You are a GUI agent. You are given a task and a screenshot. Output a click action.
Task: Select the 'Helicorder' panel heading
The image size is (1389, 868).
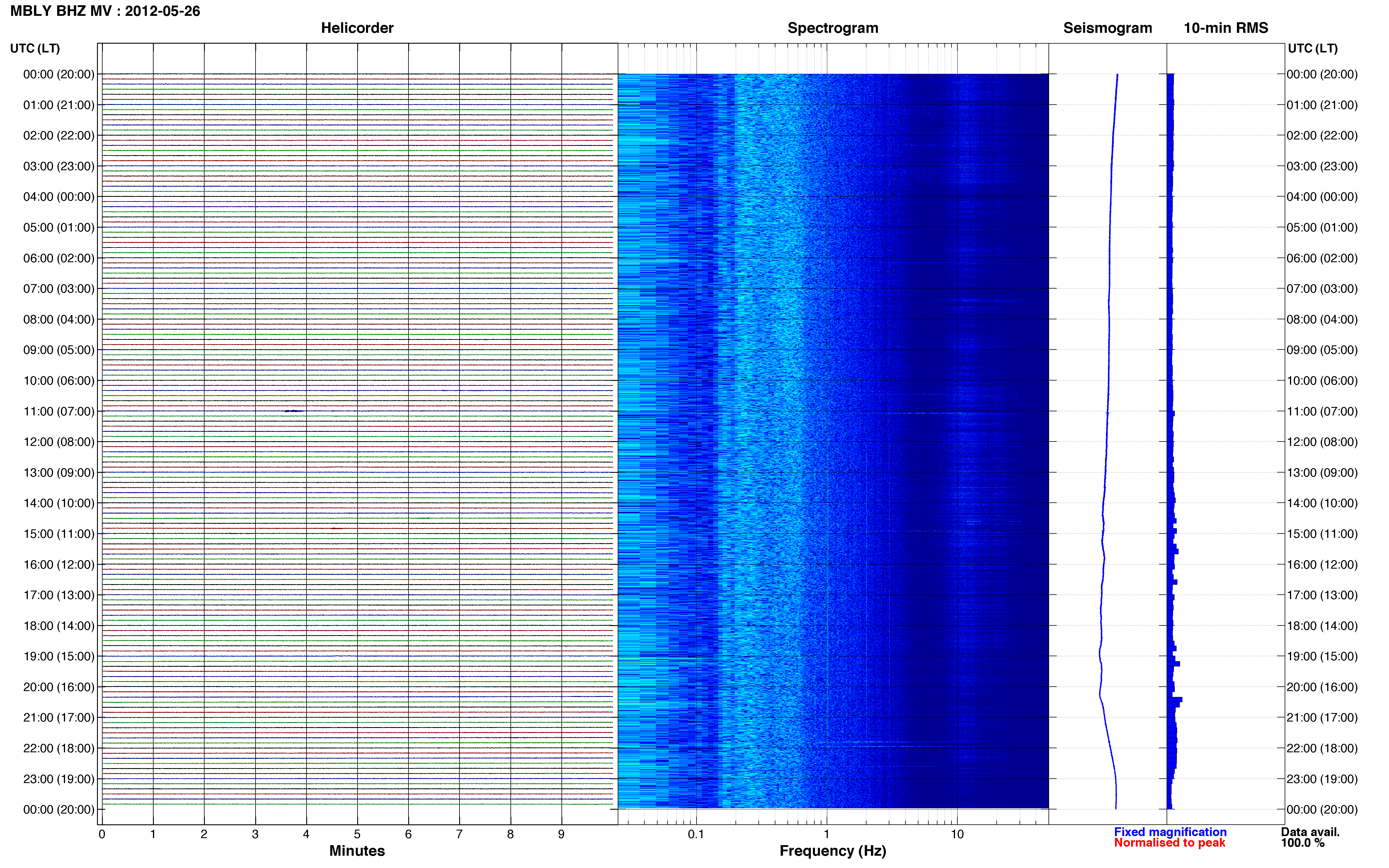coord(357,28)
